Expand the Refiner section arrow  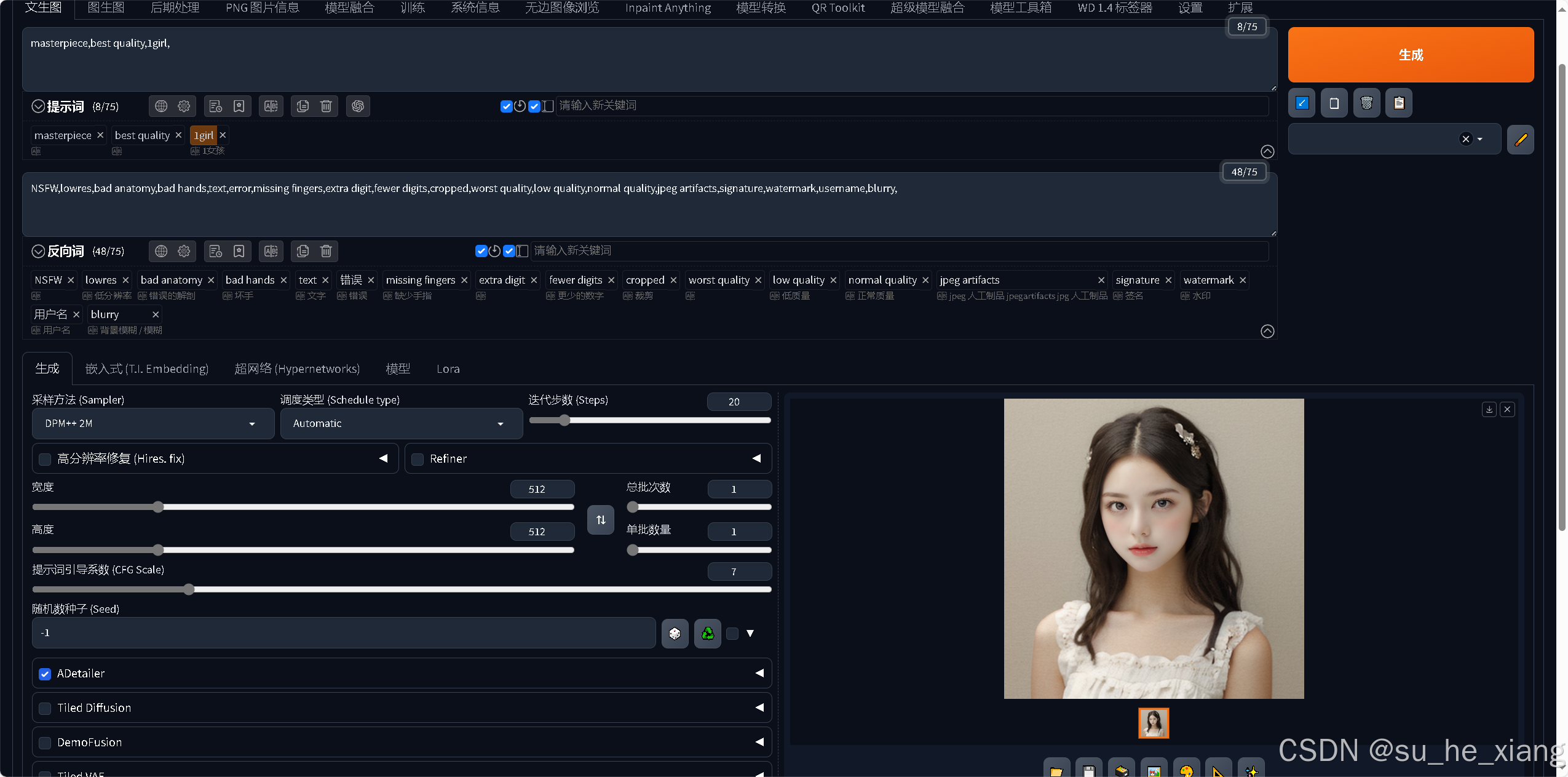click(x=756, y=459)
